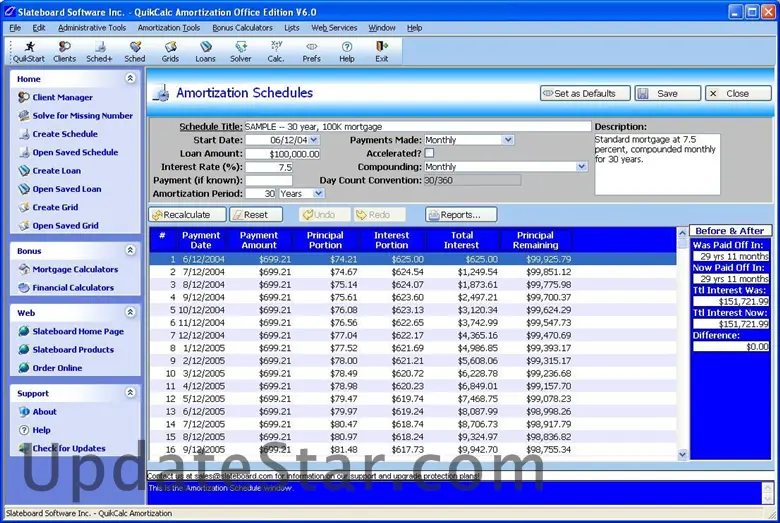
Task: Open Prefs from the toolbar
Action: pyautogui.click(x=311, y=52)
